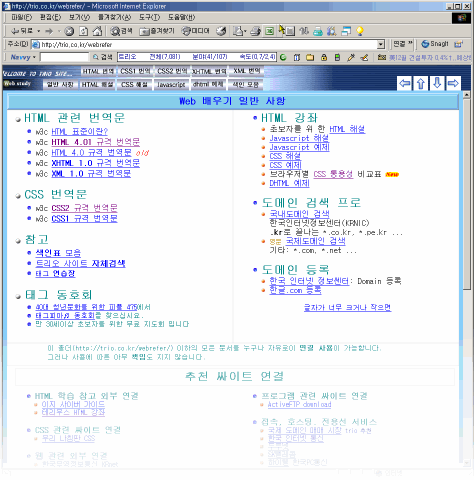
Task: Open the XHTML 1.0 규격 번역문 link
Action: pos(96,163)
